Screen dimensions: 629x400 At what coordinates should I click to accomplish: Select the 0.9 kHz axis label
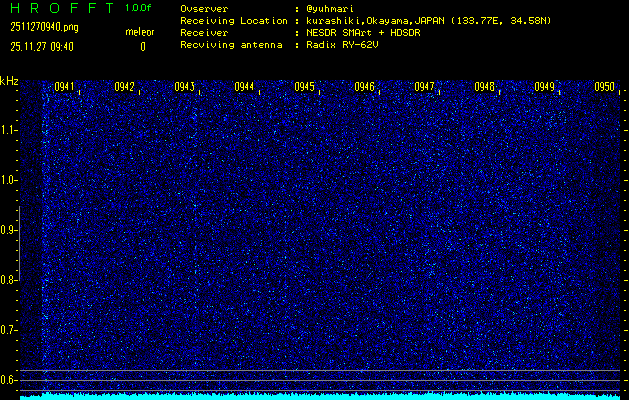[9, 230]
